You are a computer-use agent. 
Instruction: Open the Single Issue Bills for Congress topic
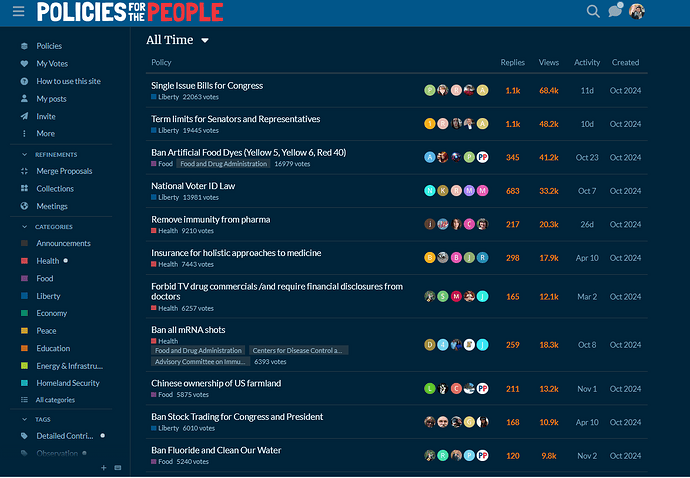[x=207, y=86]
